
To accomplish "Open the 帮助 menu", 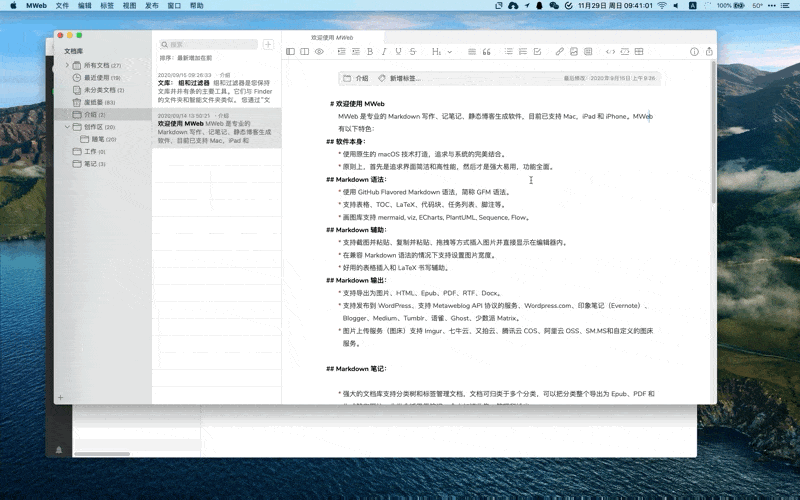I will [196, 6].
